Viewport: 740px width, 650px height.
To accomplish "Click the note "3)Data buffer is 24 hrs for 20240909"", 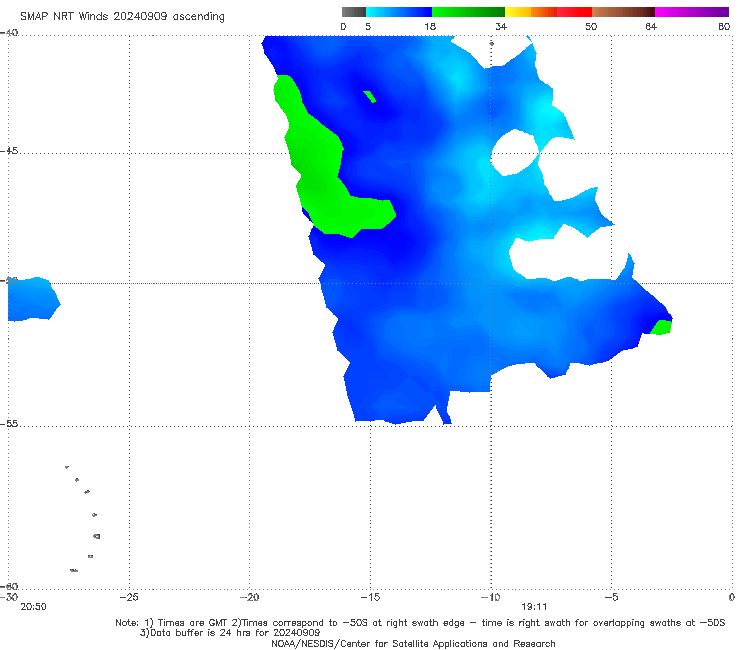I will [230, 633].
